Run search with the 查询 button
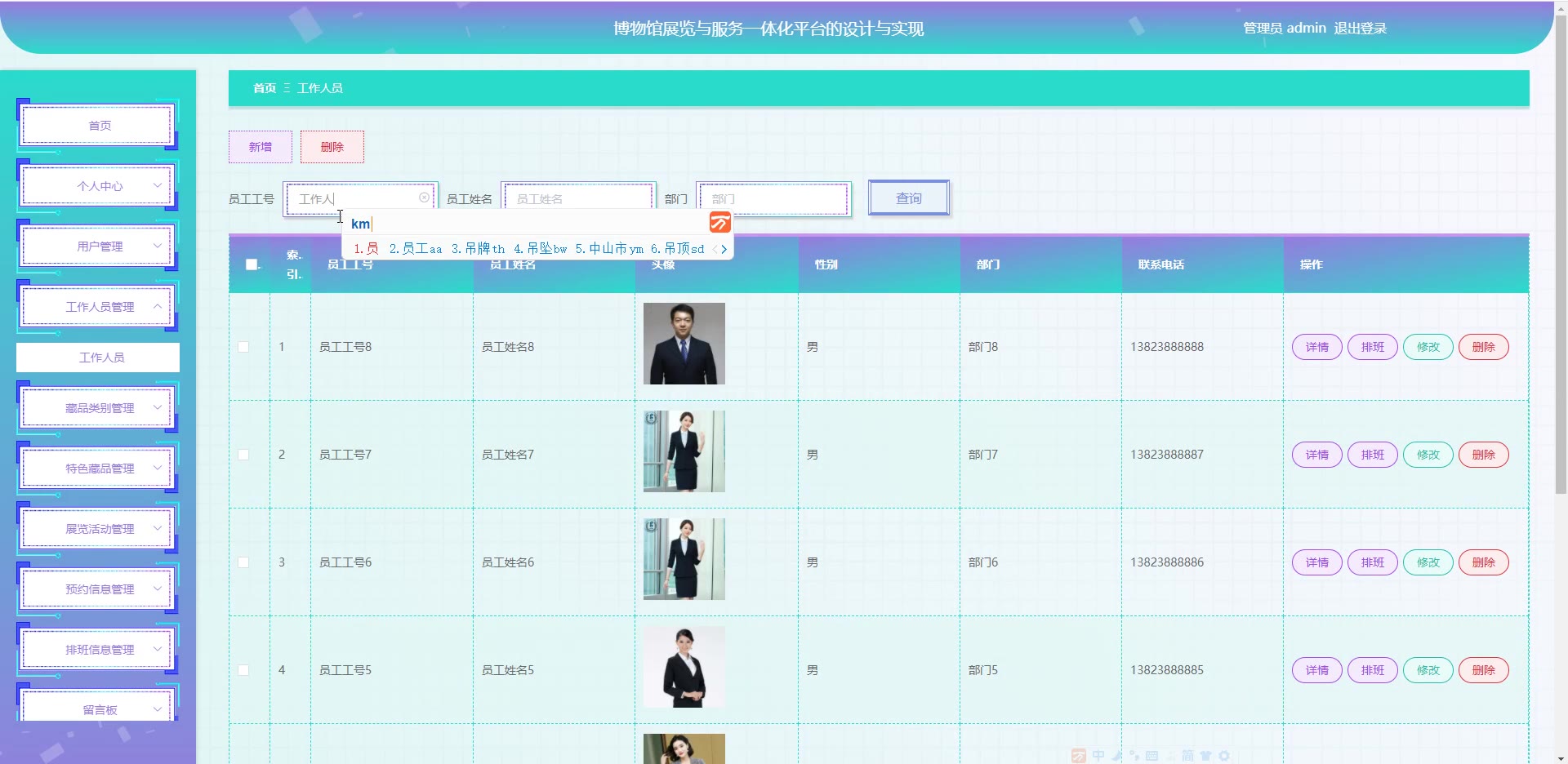 pyautogui.click(x=909, y=198)
